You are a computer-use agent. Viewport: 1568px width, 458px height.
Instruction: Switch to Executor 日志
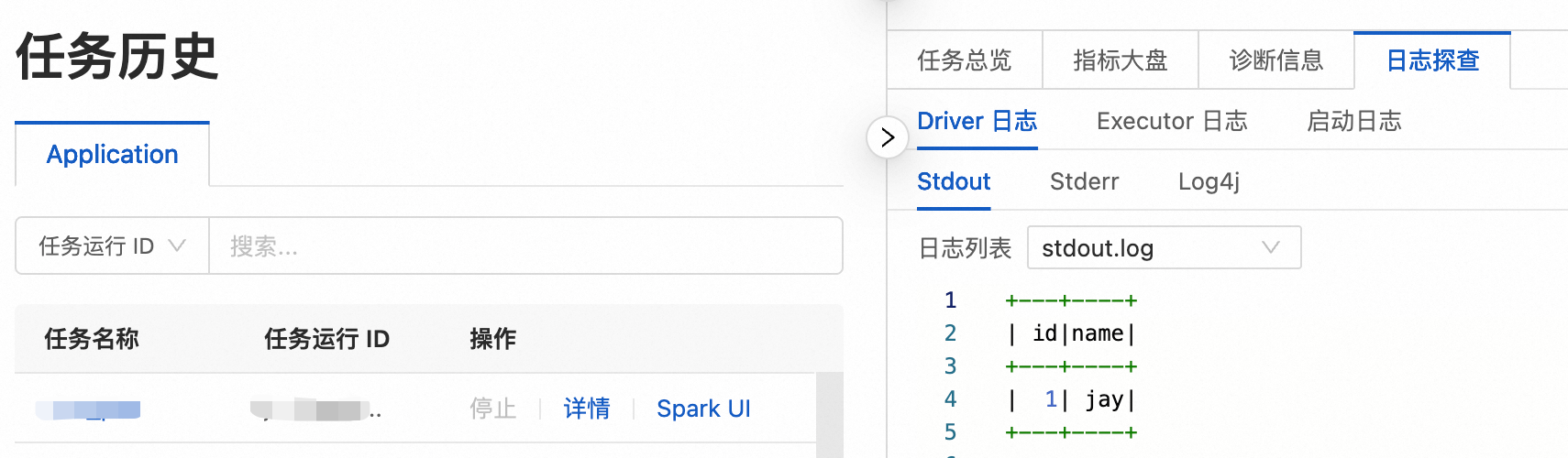1171,121
